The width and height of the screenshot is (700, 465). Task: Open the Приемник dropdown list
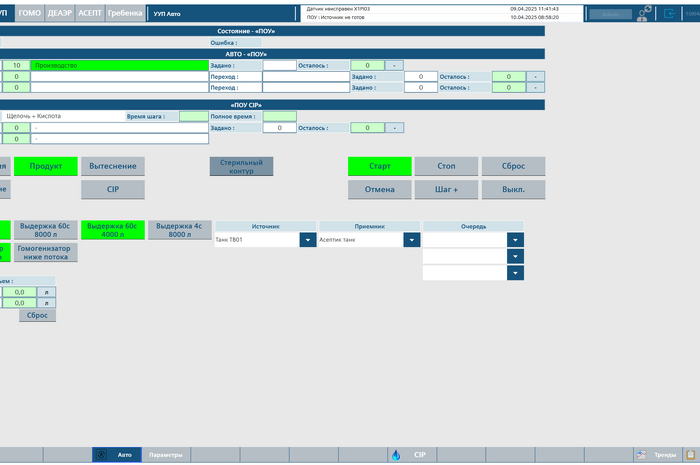click(x=410, y=240)
